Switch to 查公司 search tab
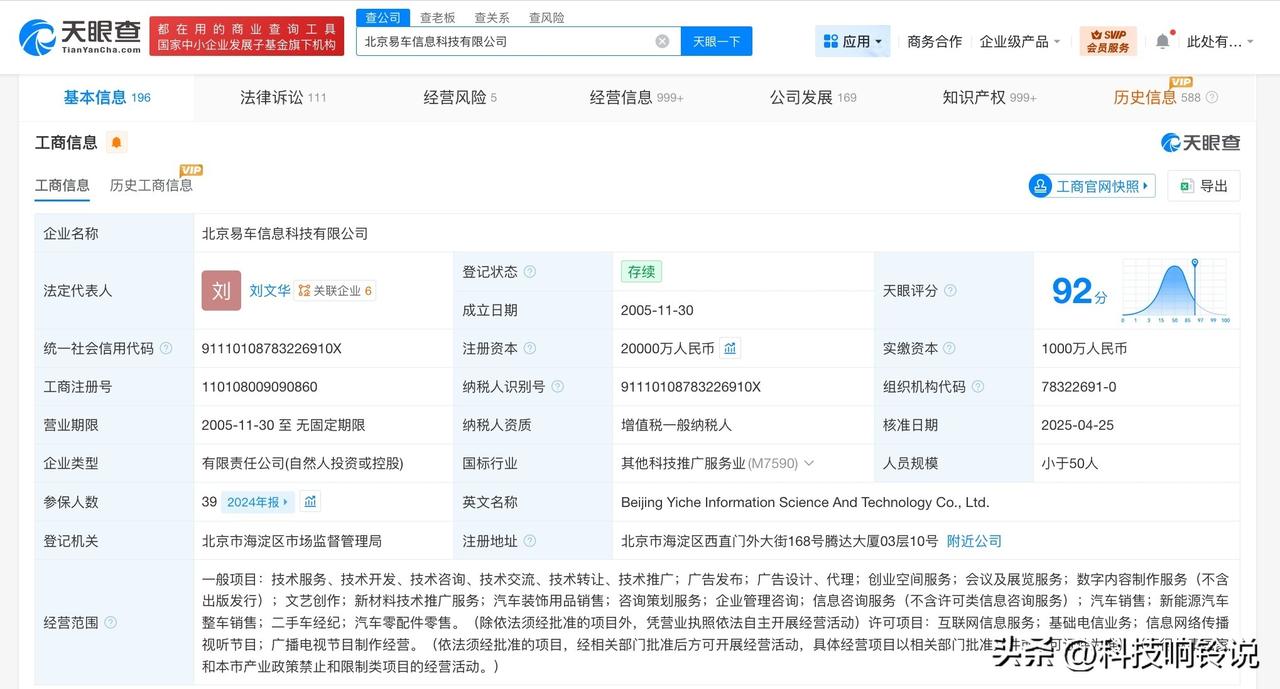Image resolution: width=1280 pixels, height=689 pixels. coord(383,18)
